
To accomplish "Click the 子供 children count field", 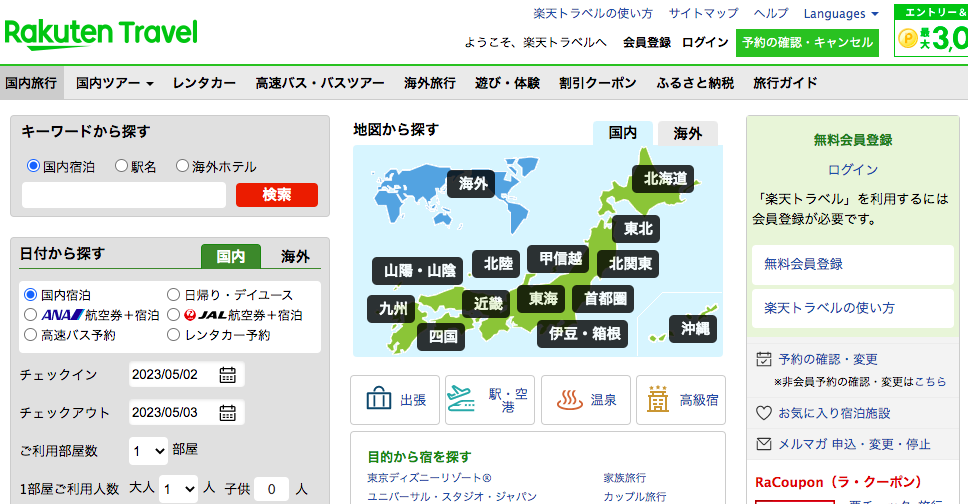I will (271, 489).
